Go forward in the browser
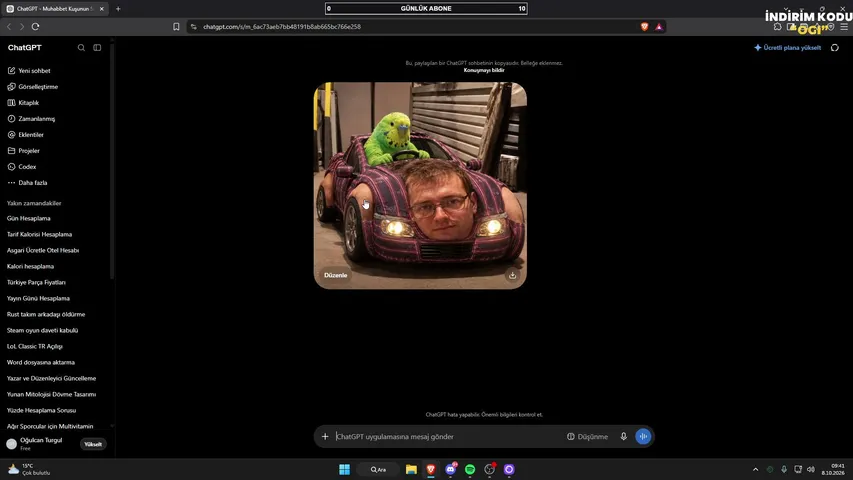The image size is (853, 480). coord(22,27)
